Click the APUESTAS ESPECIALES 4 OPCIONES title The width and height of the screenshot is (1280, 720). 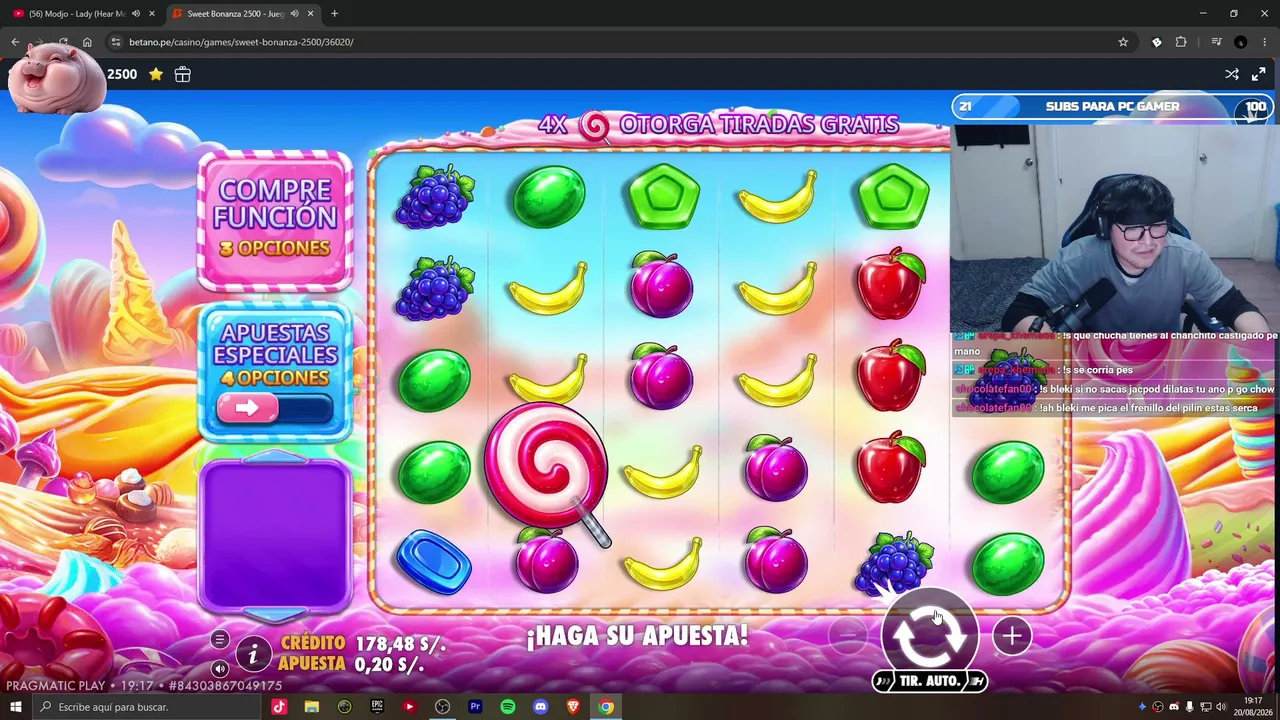pos(275,354)
